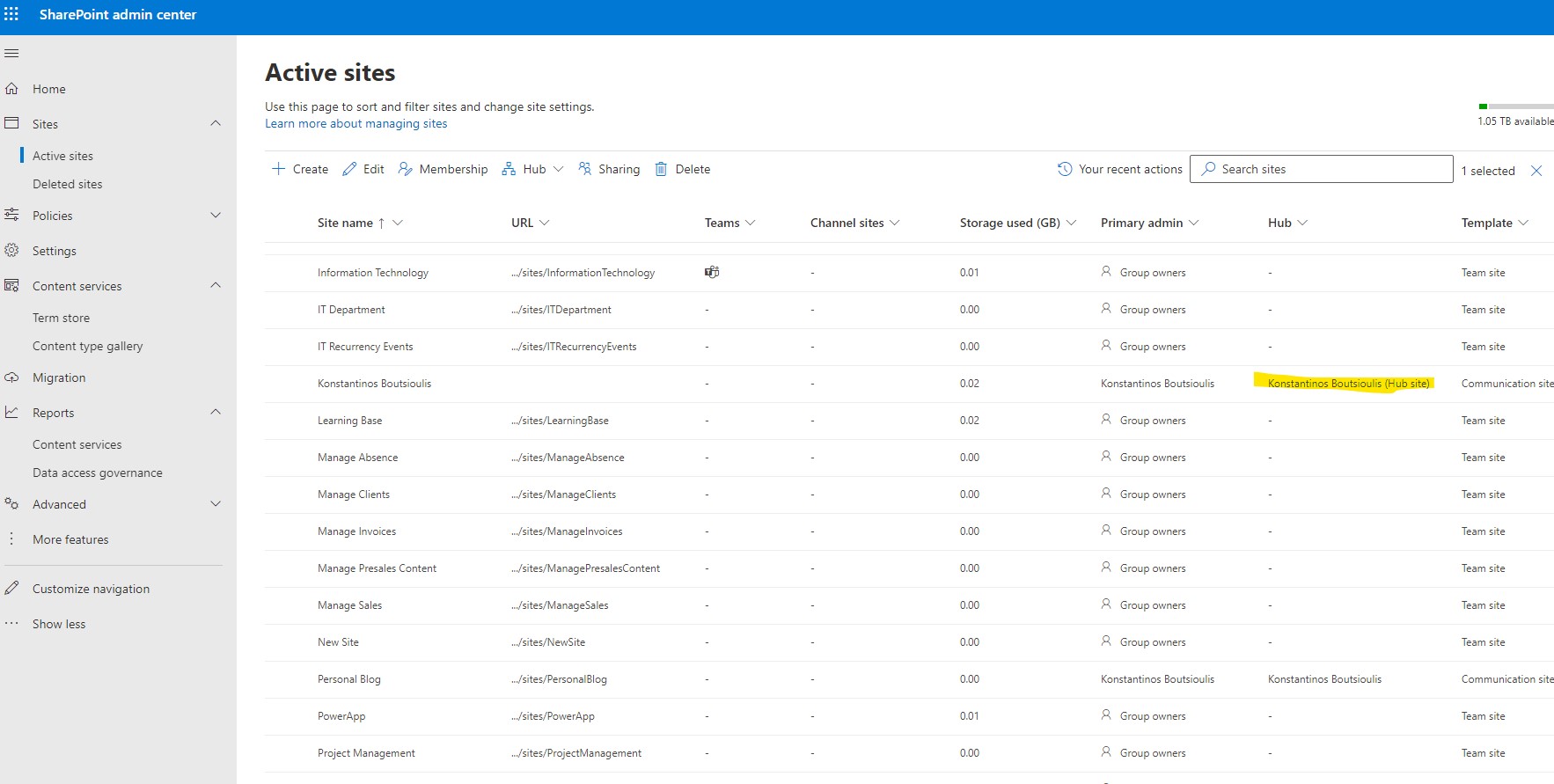Click the .../sites/ManageInvoices URL cell

click(x=567, y=531)
